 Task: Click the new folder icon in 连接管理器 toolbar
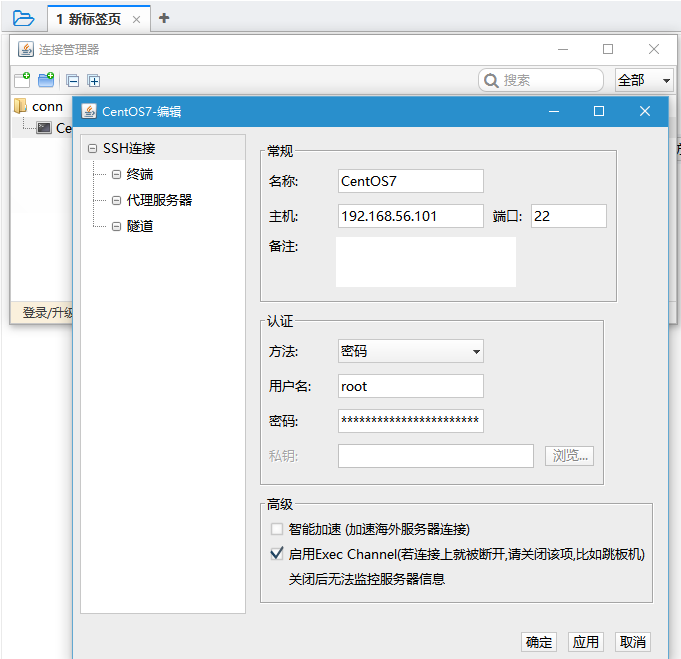[46, 80]
